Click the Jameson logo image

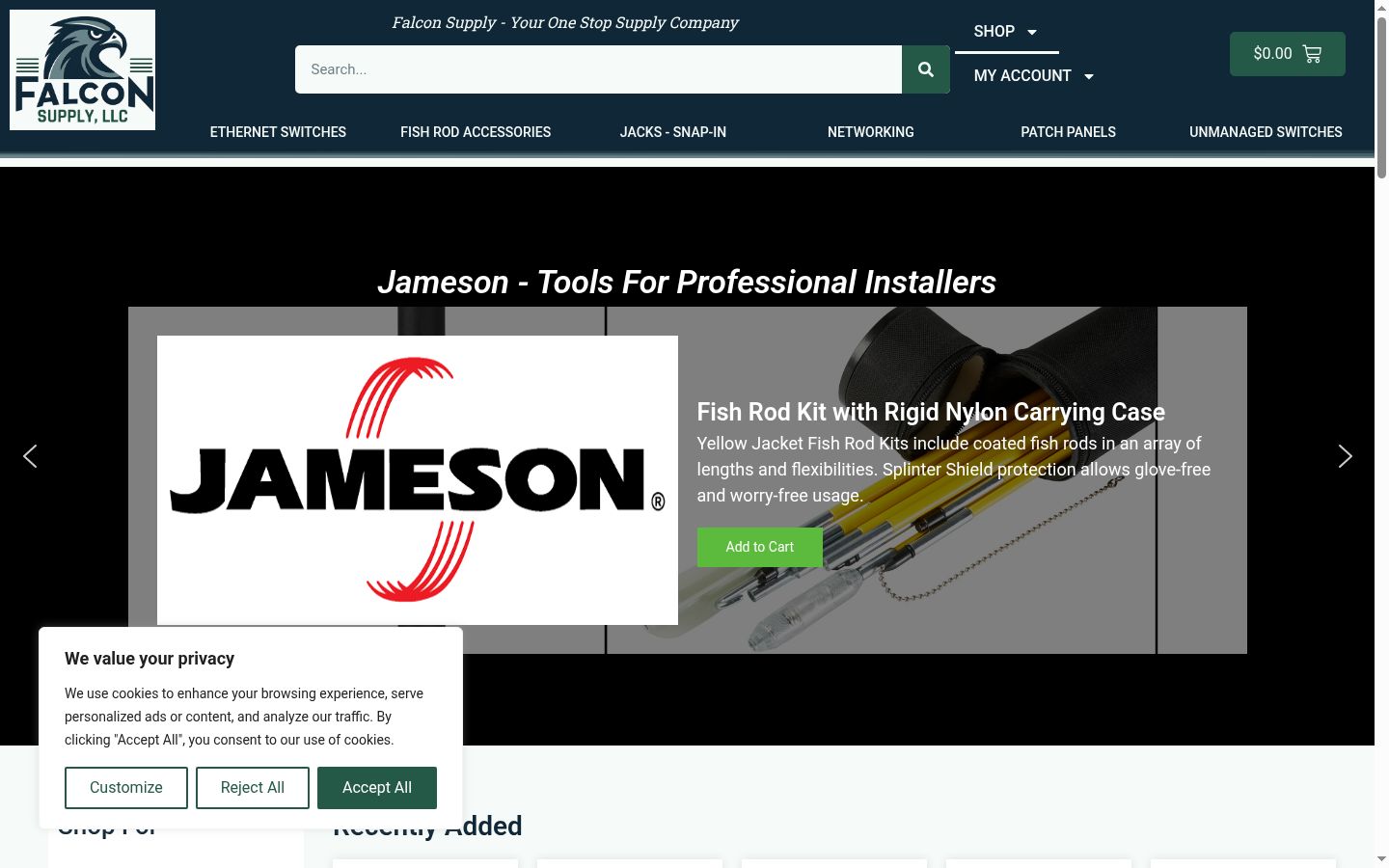pos(418,480)
